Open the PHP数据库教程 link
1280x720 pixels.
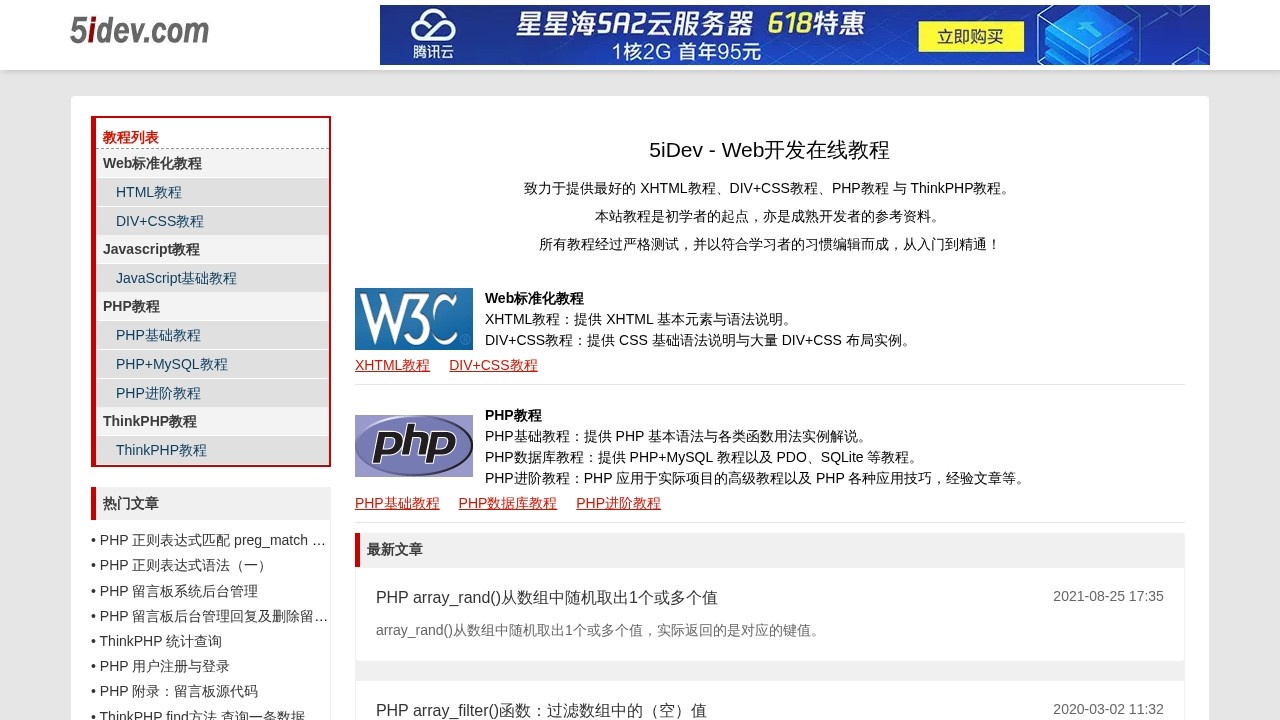pos(508,503)
